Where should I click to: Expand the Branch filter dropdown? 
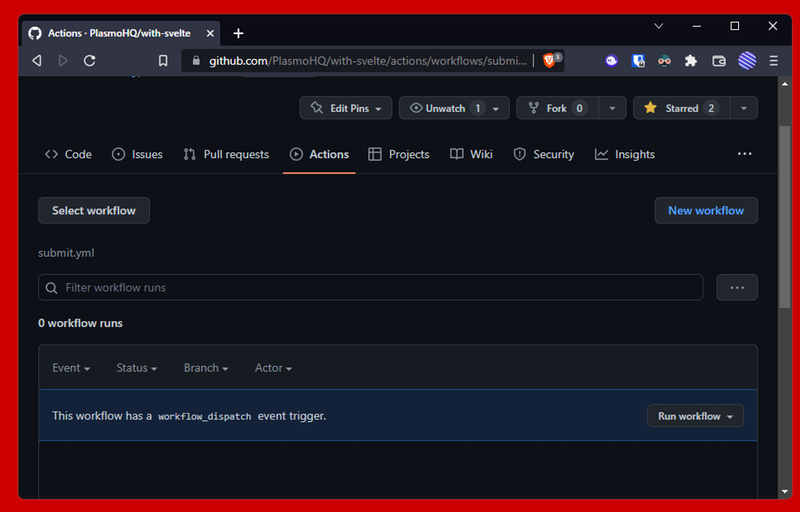[x=206, y=368]
